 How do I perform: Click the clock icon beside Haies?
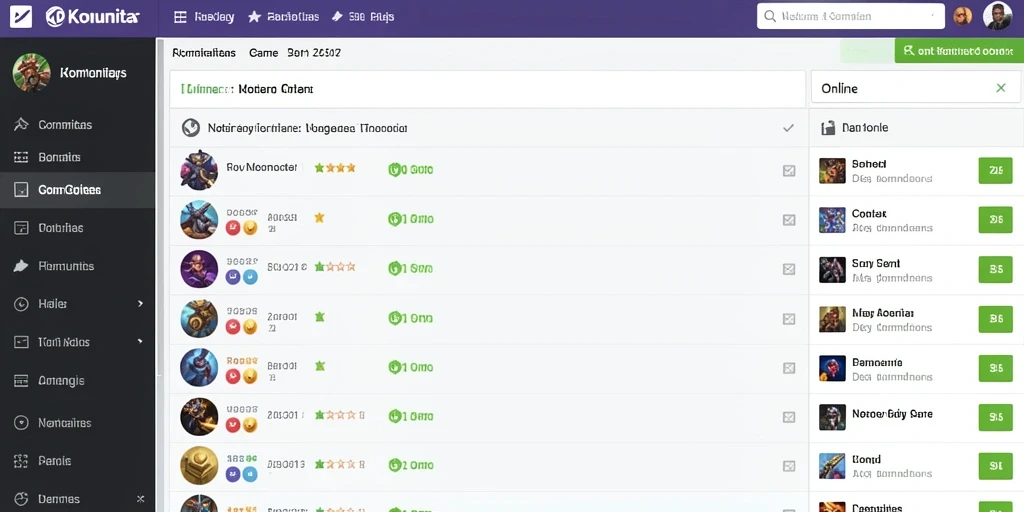pos(21,304)
